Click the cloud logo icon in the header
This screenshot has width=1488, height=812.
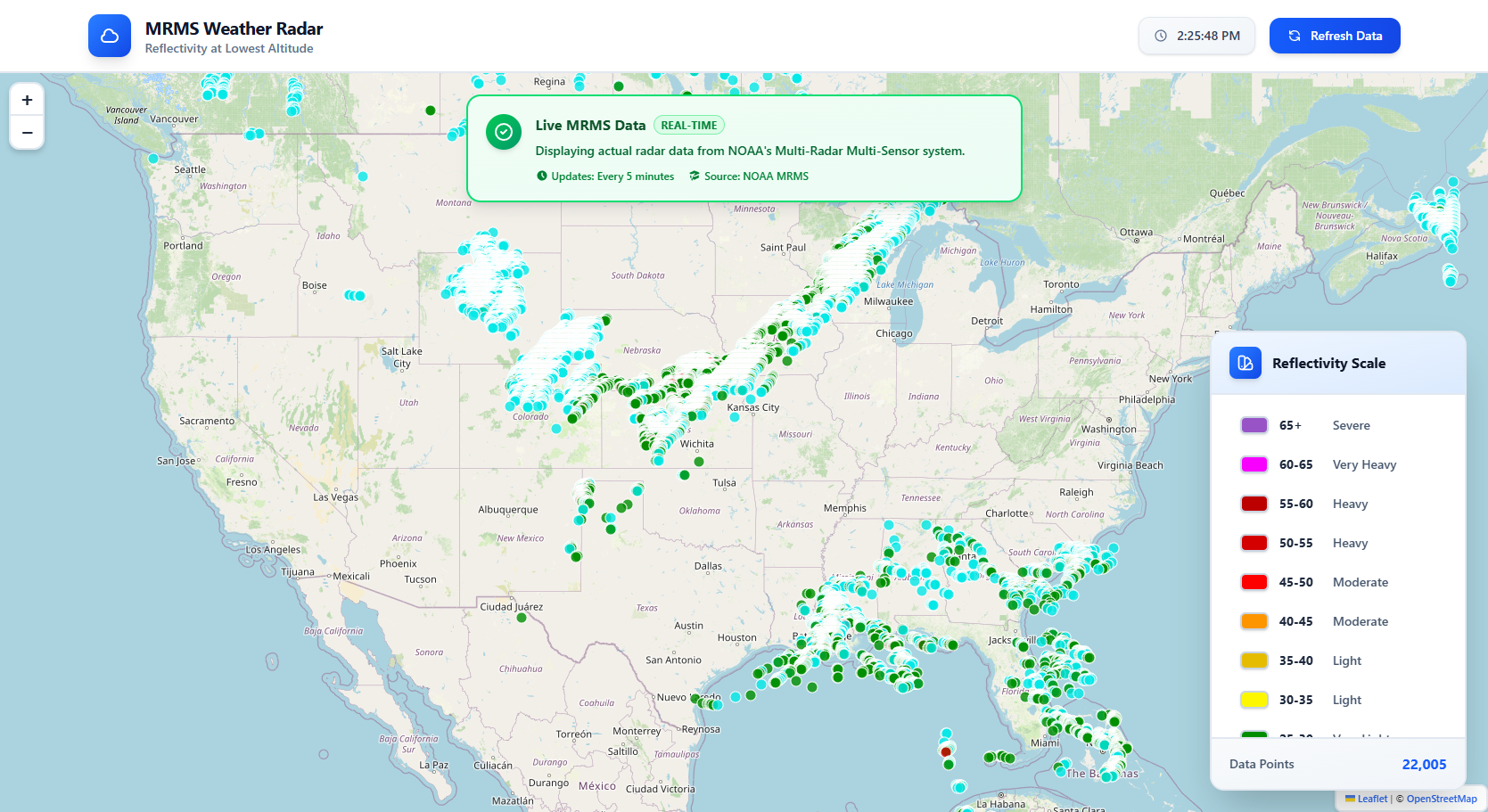click(109, 36)
